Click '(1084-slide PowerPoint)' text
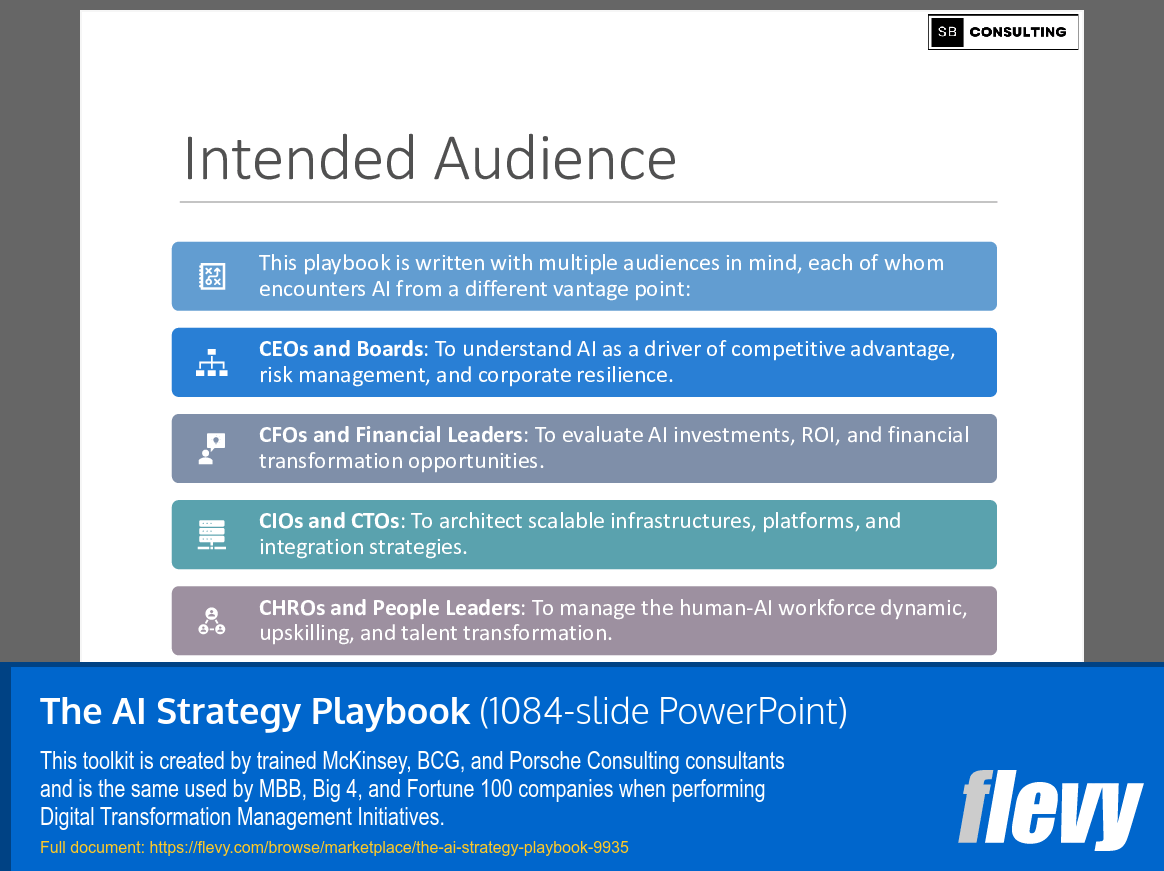The height and width of the screenshot is (871, 1164). 663,711
